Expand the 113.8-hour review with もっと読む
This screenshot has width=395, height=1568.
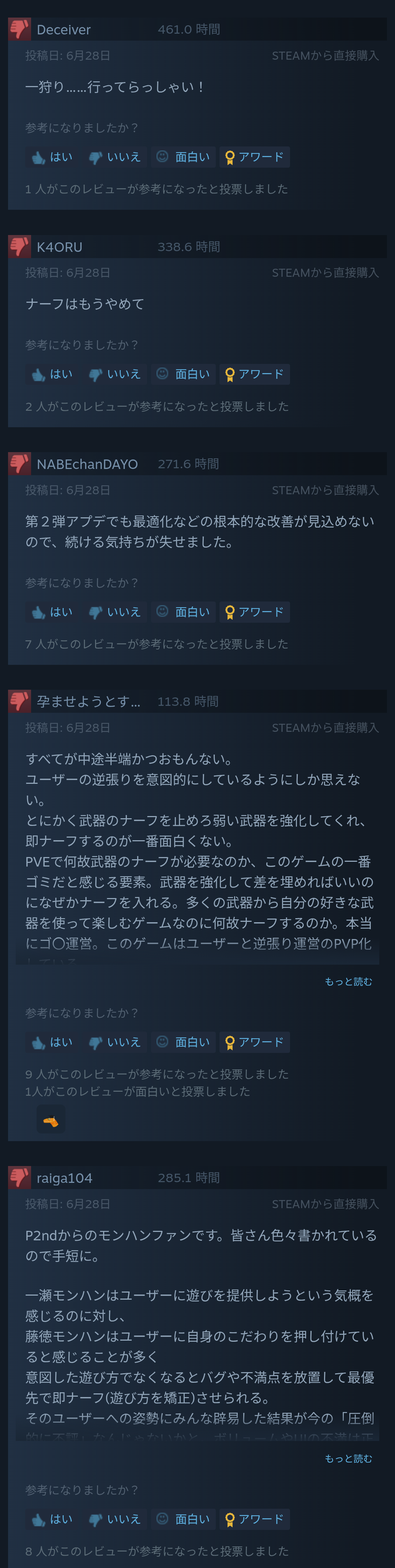point(348,981)
